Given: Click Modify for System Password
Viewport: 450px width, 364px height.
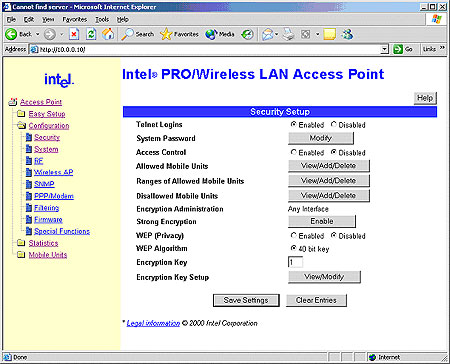Looking at the screenshot, I should (x=321, y=138).
